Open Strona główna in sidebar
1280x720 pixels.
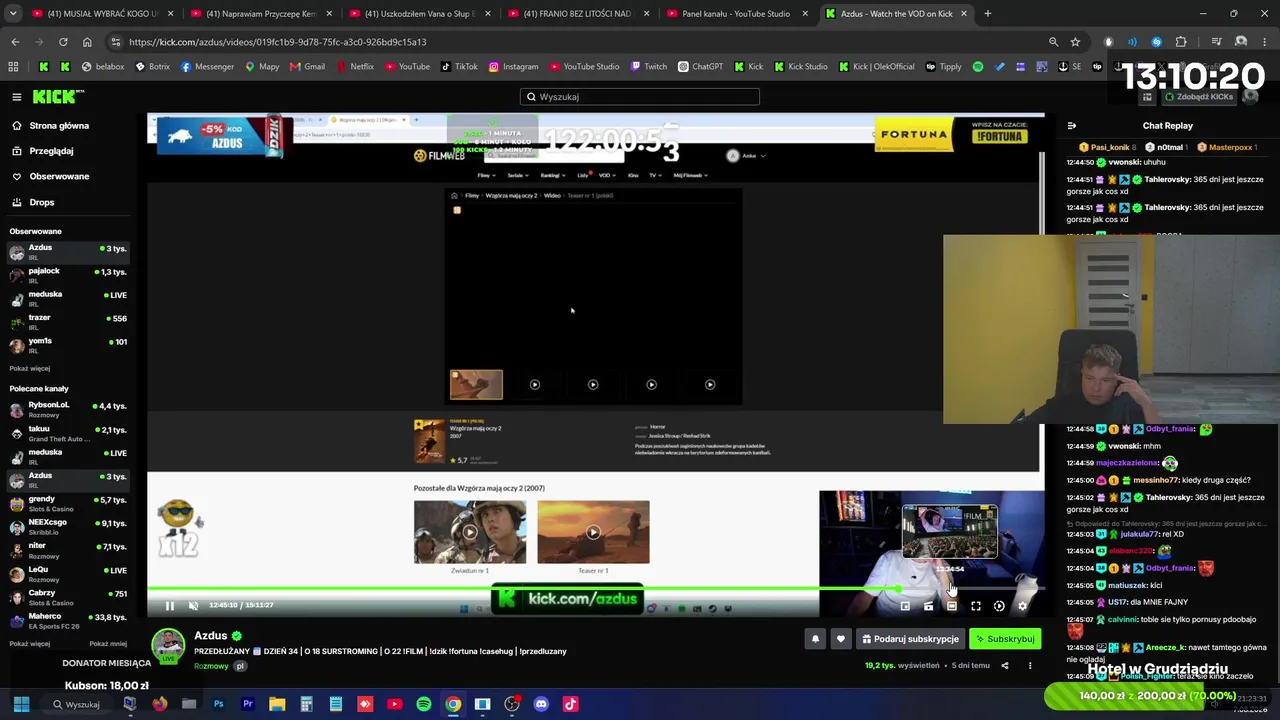click(x=59, y=126)
